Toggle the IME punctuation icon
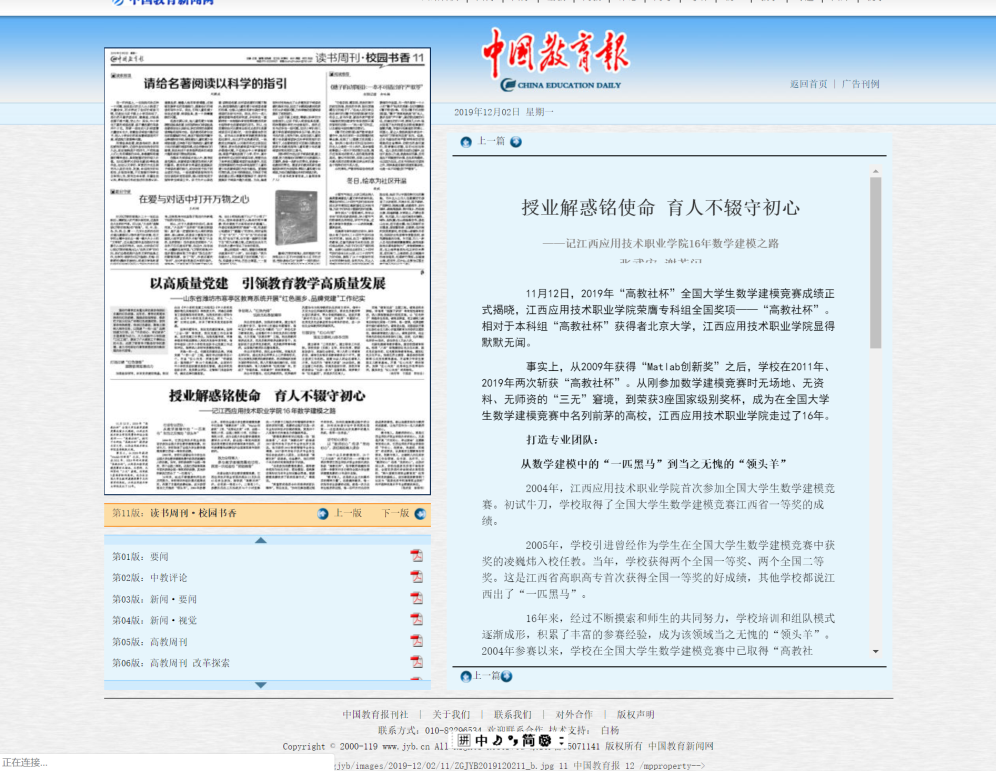Viewport: 996px width, 771px height. [512, 741]
